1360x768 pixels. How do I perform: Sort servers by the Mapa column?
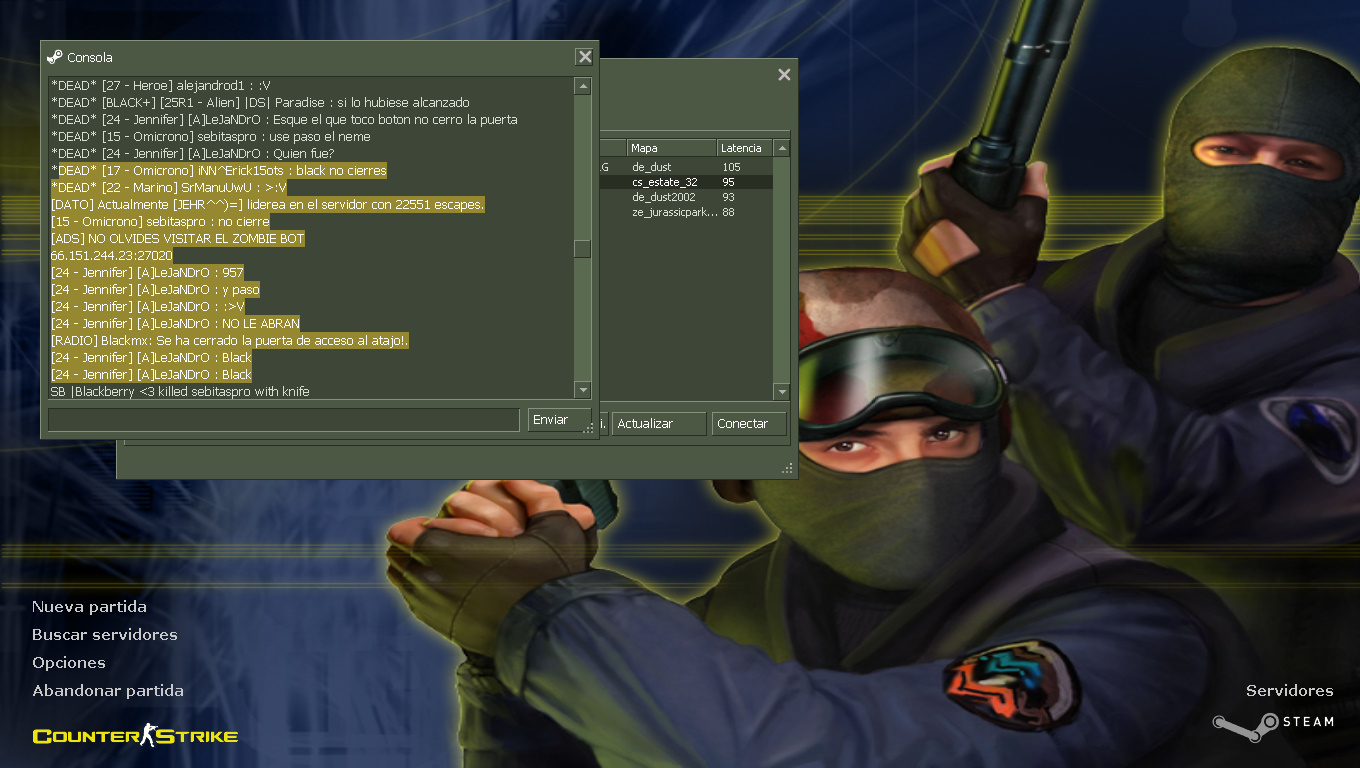coord(671,148)
